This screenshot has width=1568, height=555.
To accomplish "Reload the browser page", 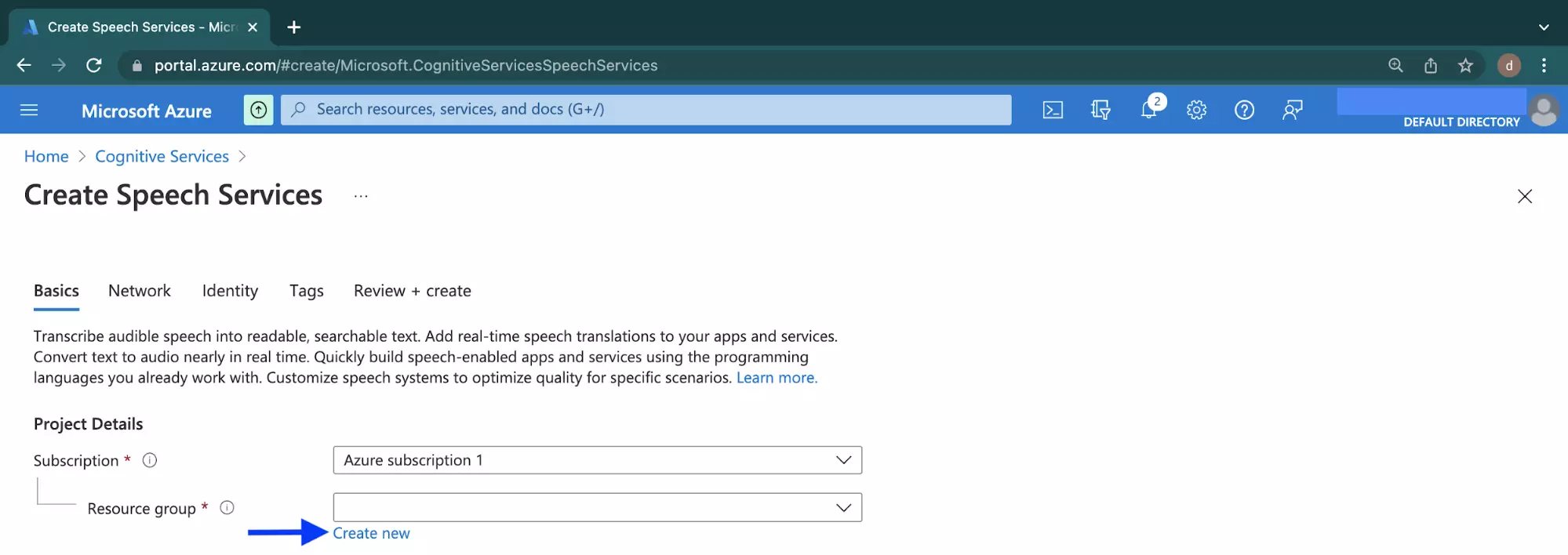I will (x=94, y=65).
